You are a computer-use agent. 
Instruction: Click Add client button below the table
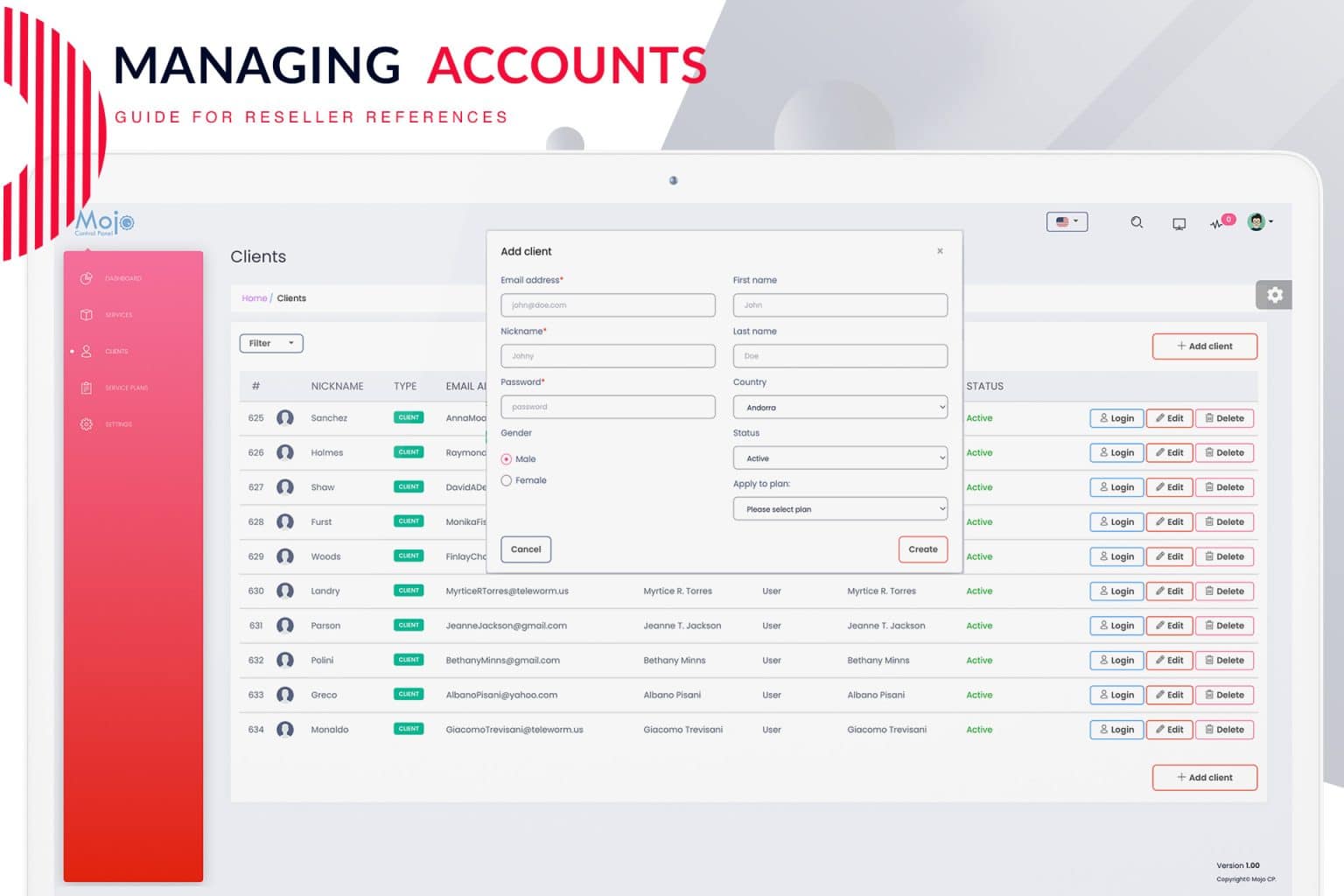tap(1205, 778)
